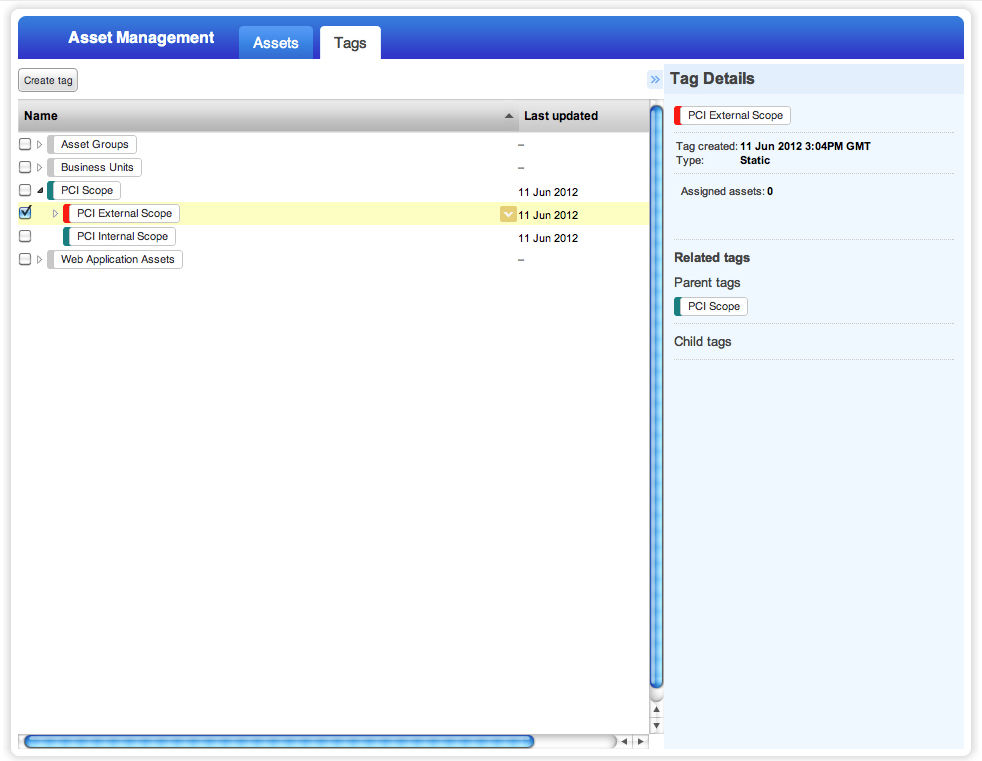
Task: Click the horizontal scrollbar left arrow
Action: pyautogui.click(x=624, y=742)
